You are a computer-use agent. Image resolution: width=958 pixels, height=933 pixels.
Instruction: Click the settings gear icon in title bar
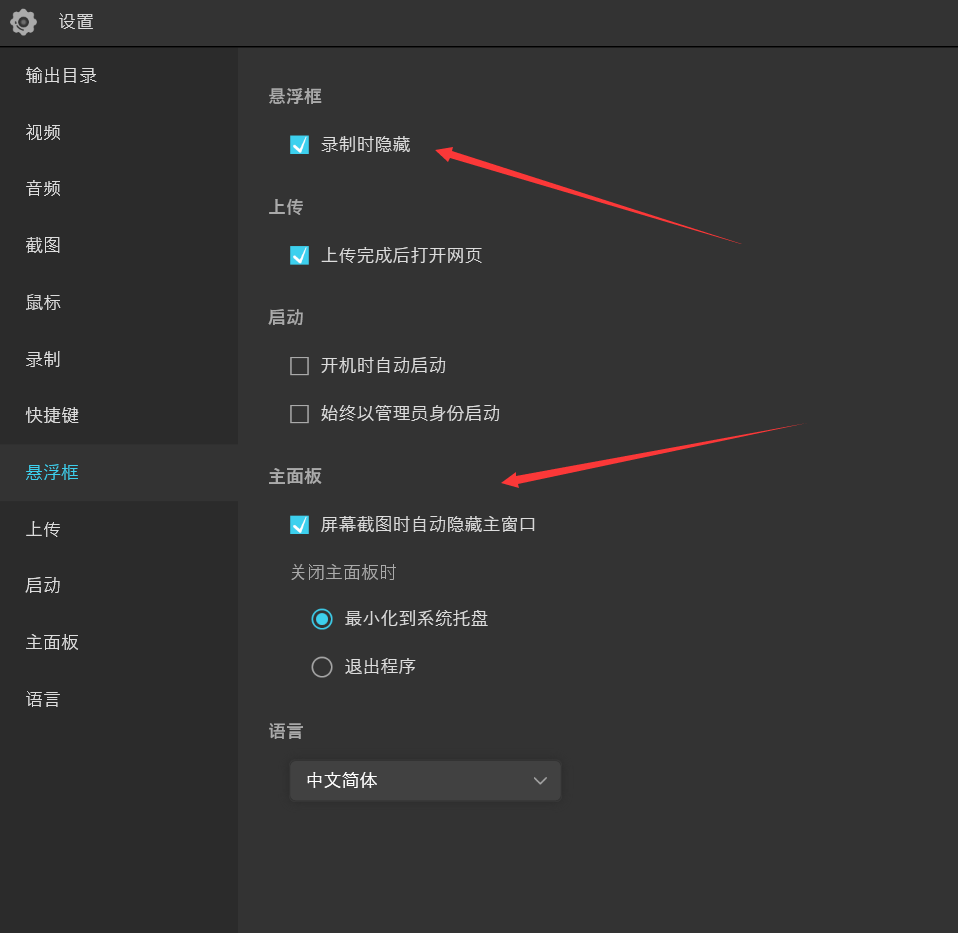click(23, 22)
